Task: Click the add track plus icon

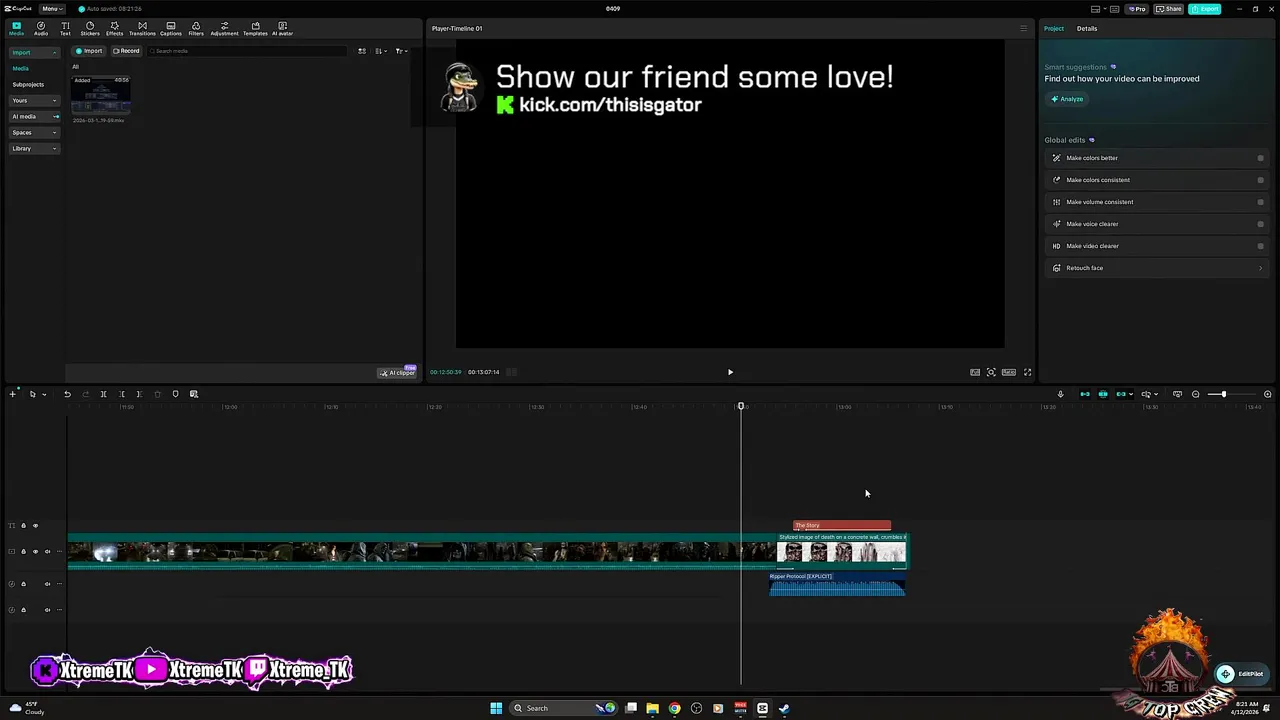Action: tap(12, 394)
